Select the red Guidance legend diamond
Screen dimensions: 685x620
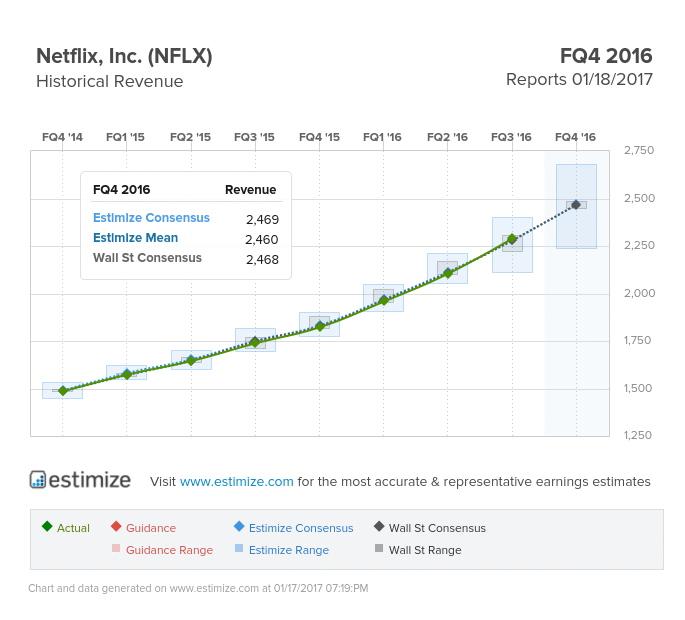116,526
